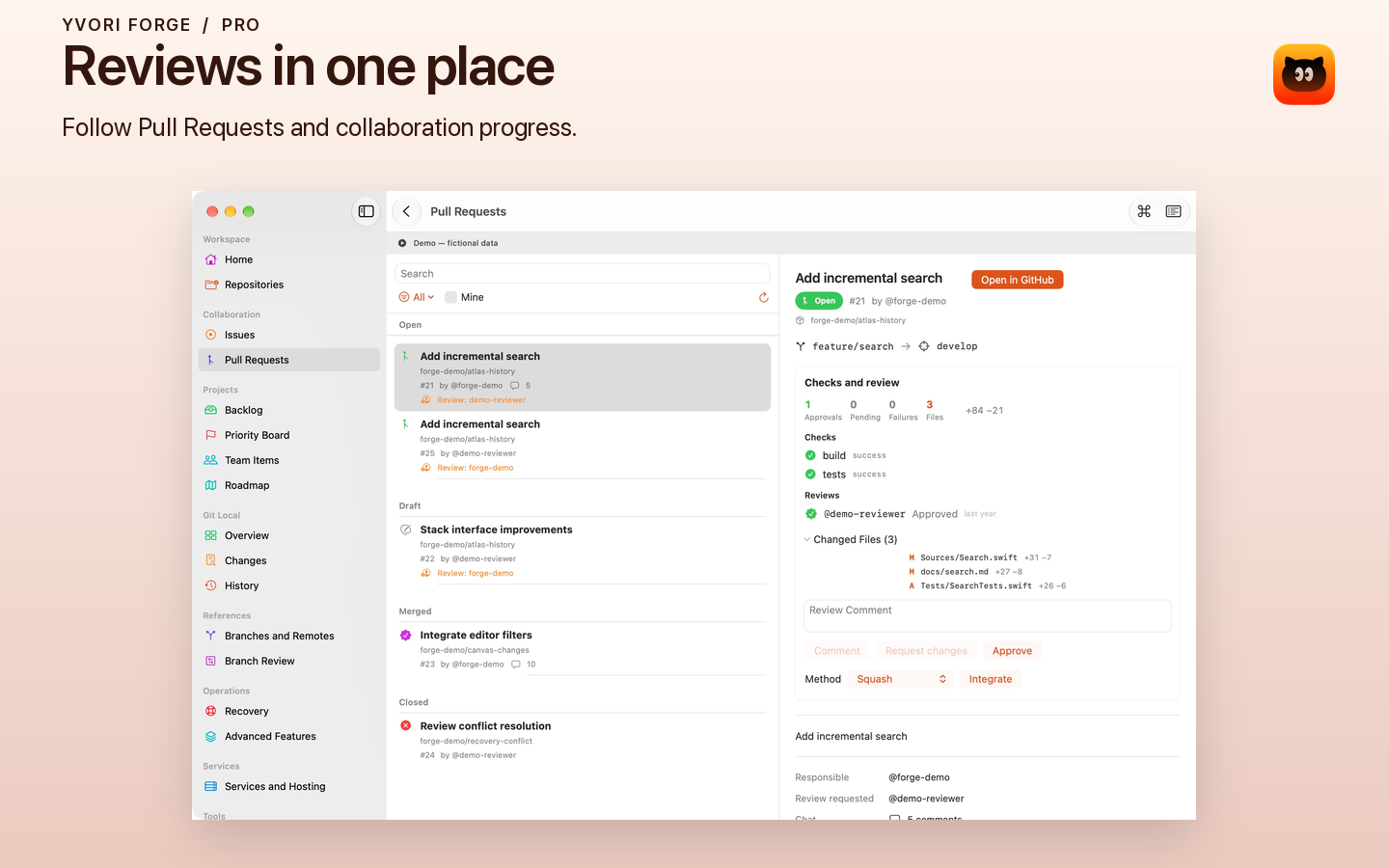This screenshot has width=1389, height=868.
Task: Click the green Open status badge
Action: coord(819,301)
